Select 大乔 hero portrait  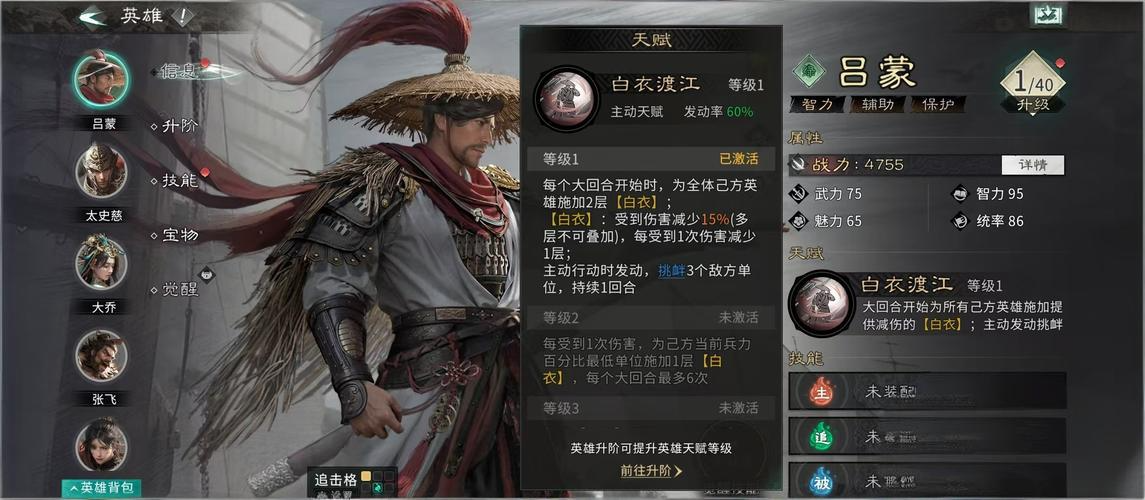pos(102,263)
